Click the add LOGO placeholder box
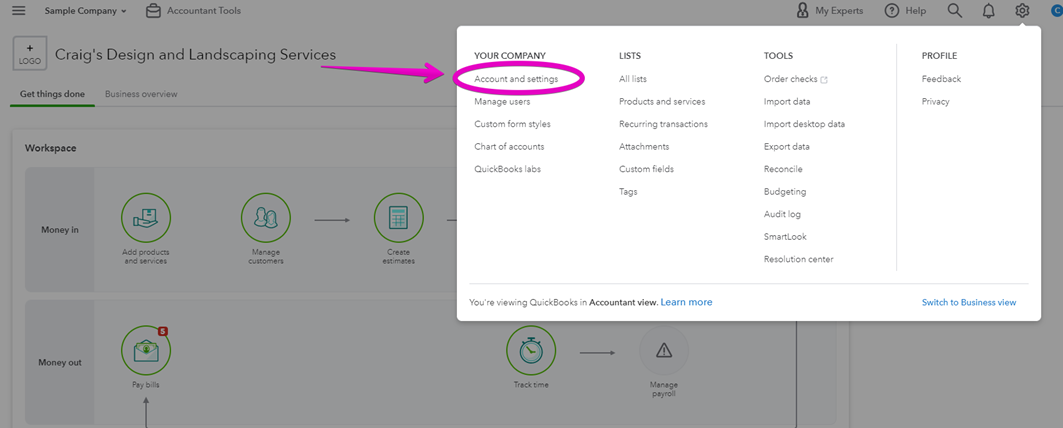Viewport: 1063px width, 428px height. [30, 54]
